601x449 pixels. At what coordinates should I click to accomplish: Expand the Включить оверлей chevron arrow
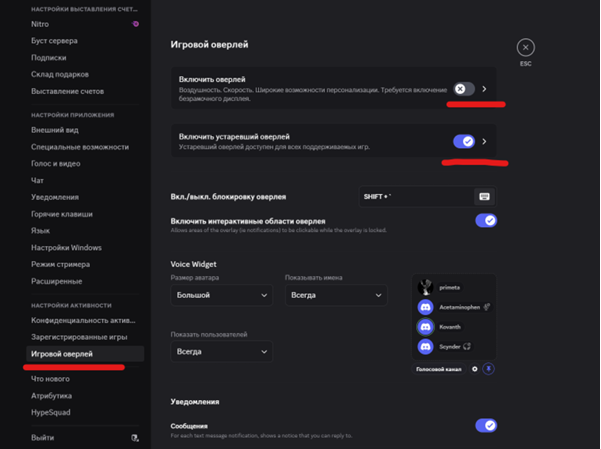point(485,89)
